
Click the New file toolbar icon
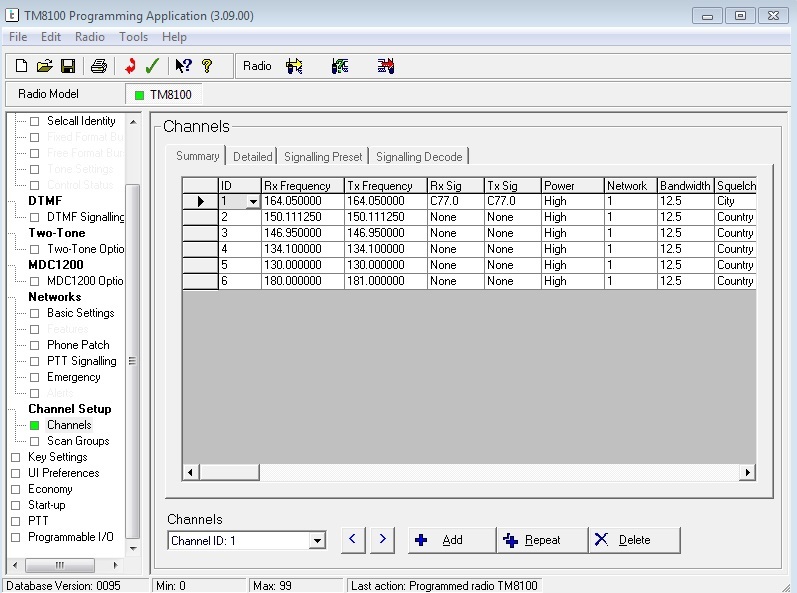click(x=21, y=66)
